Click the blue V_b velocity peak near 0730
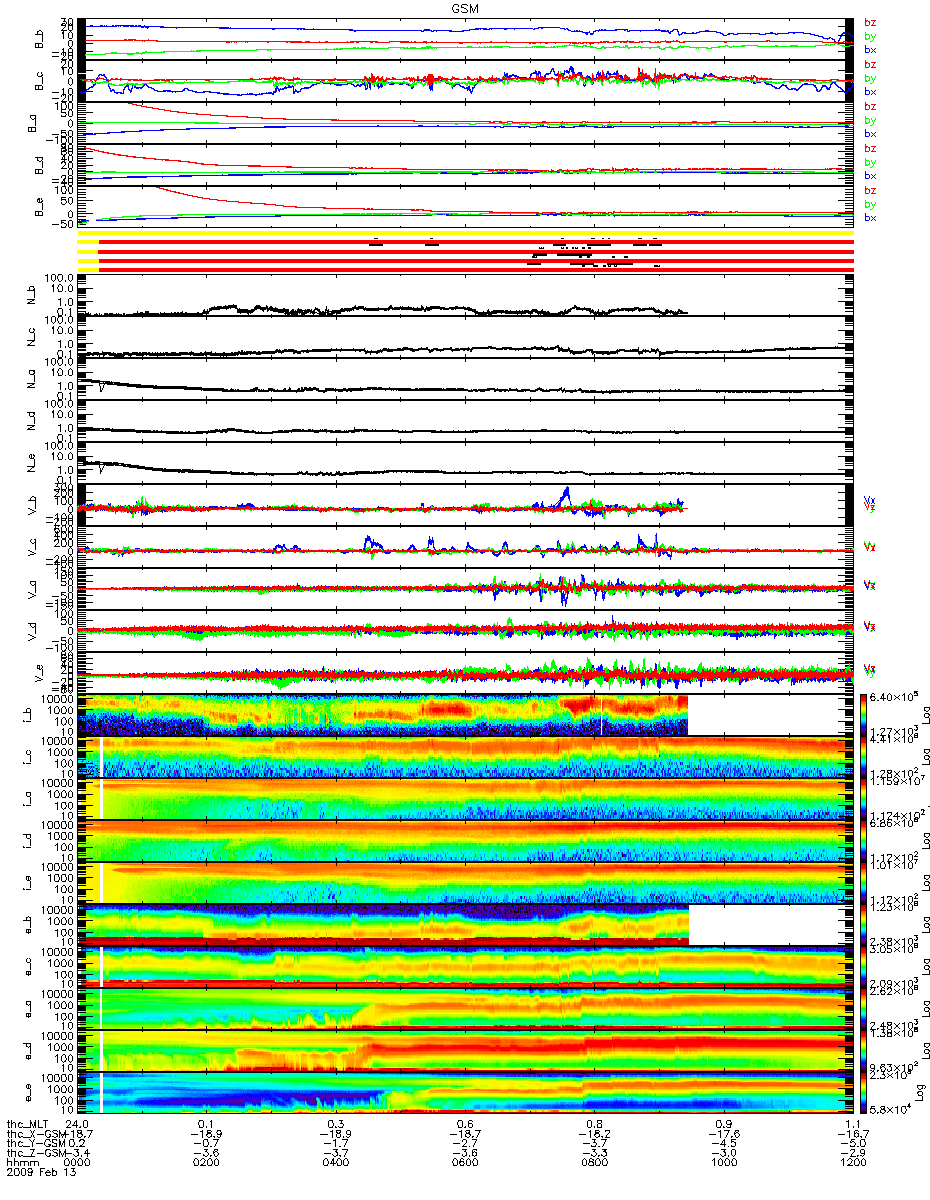The width and height of the screenshot is (930, 1200). tap(566, 494)
